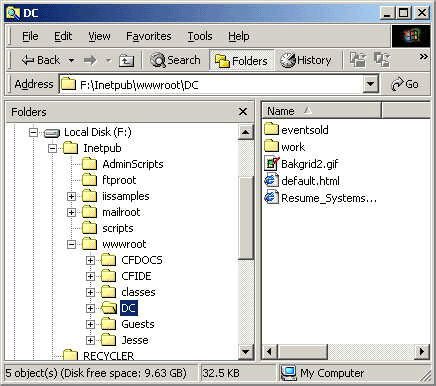
Task: Expand the Jesse folder node
Action: (x=90, y=340)
